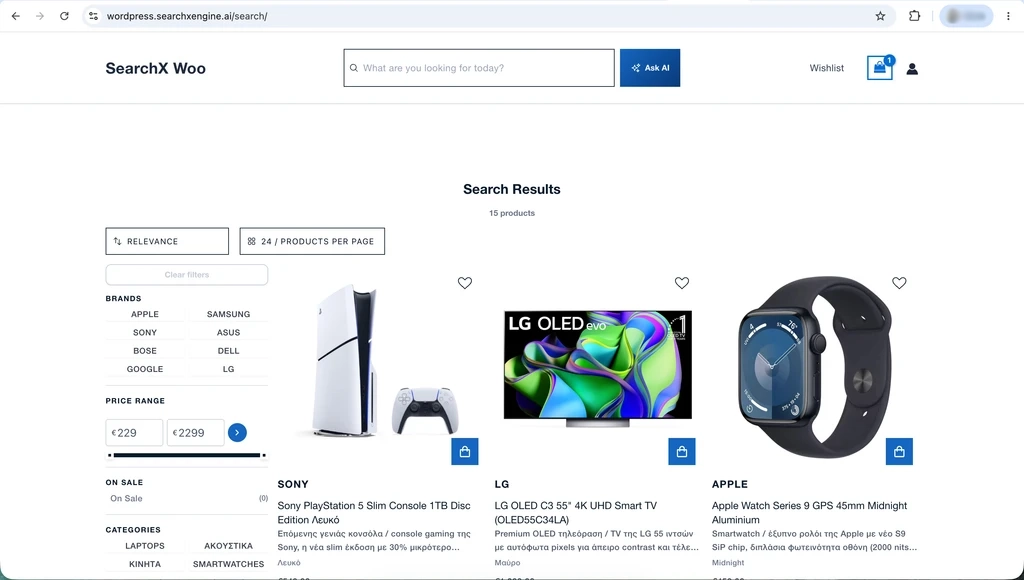Select Smartwatches category

[229, 564]
